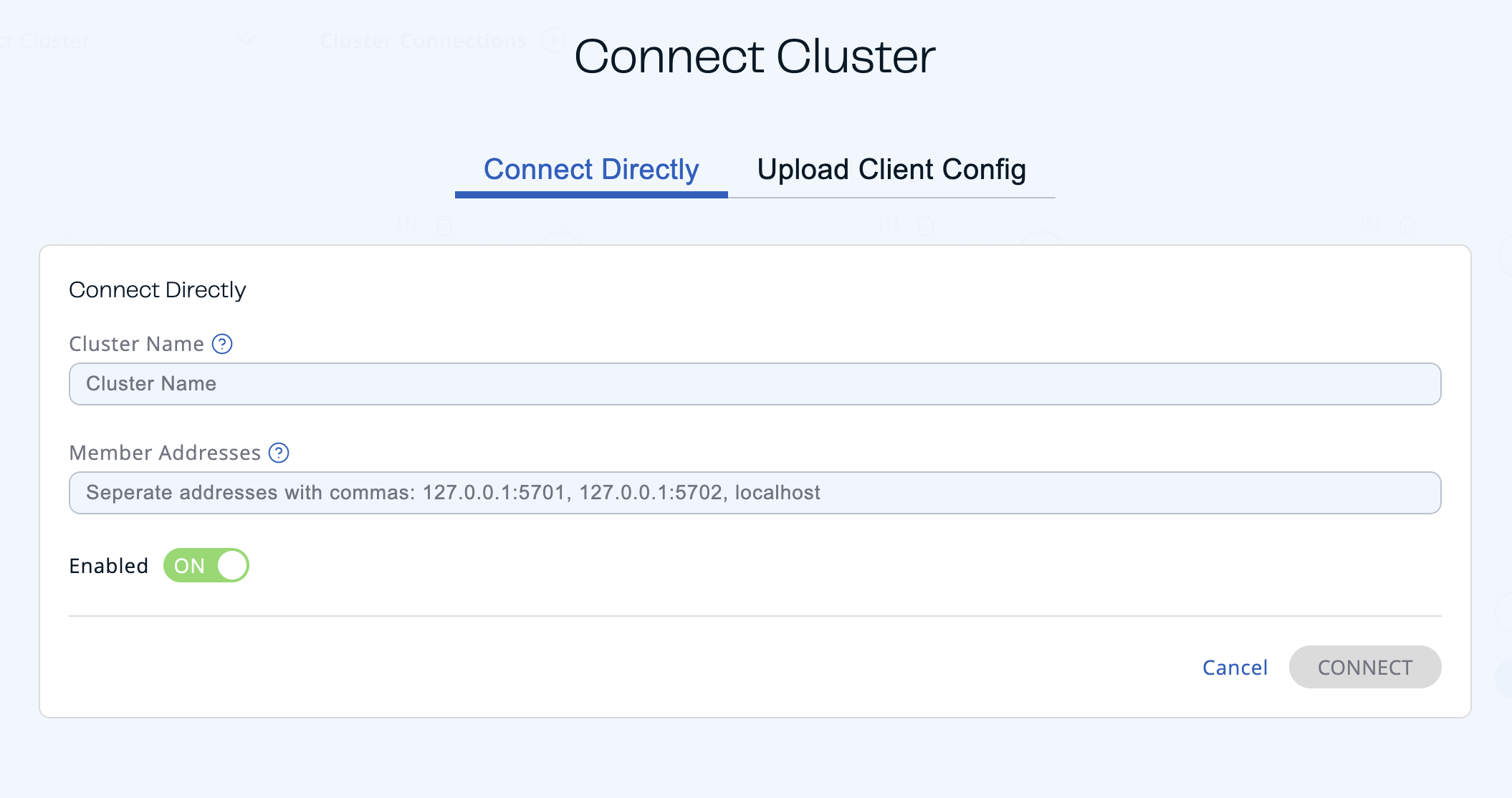This screenshot has width=1512, height=798.
Task: Click the knob of the green ON switch
Action: point(231,565)
